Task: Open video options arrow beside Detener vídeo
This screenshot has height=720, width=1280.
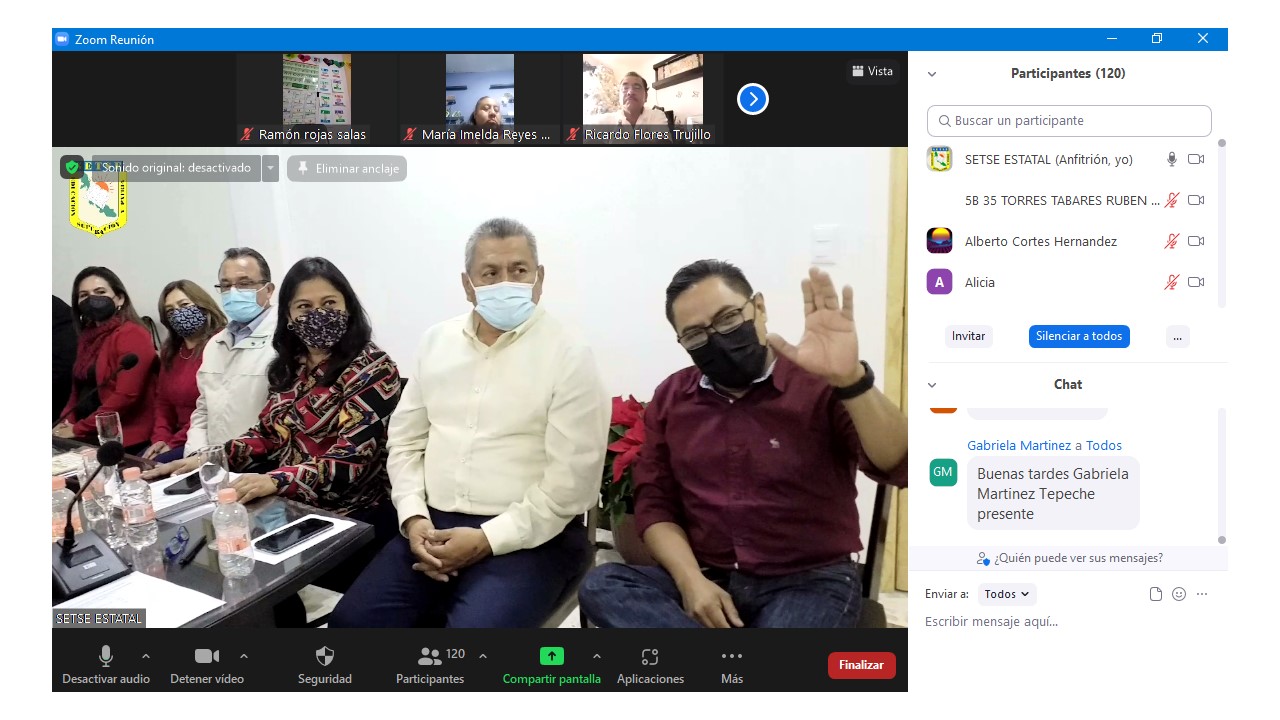Action: [244, 656]
